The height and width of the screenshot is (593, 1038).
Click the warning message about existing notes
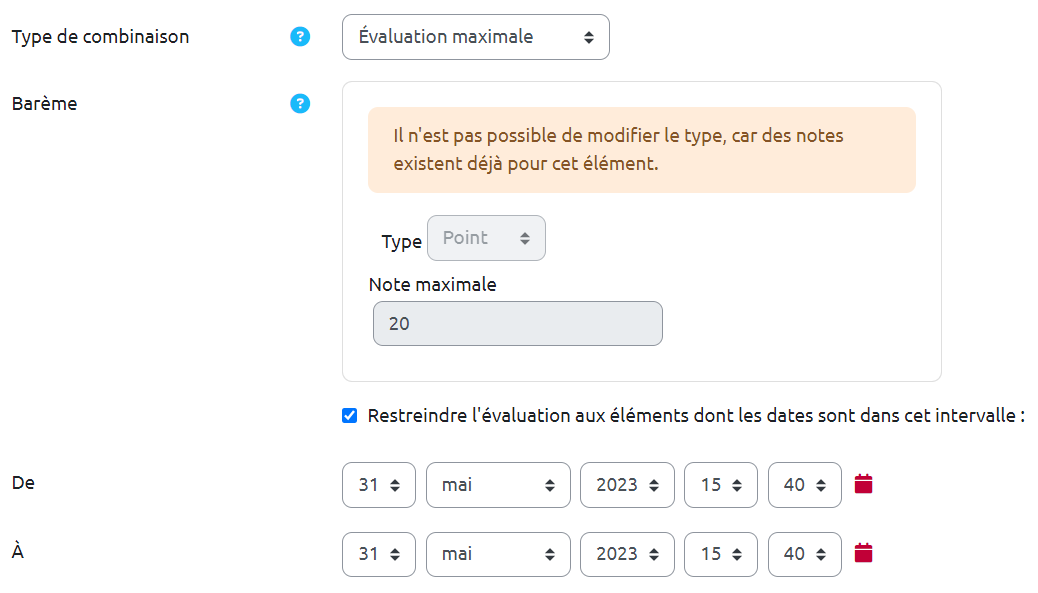tap(641, 150)
